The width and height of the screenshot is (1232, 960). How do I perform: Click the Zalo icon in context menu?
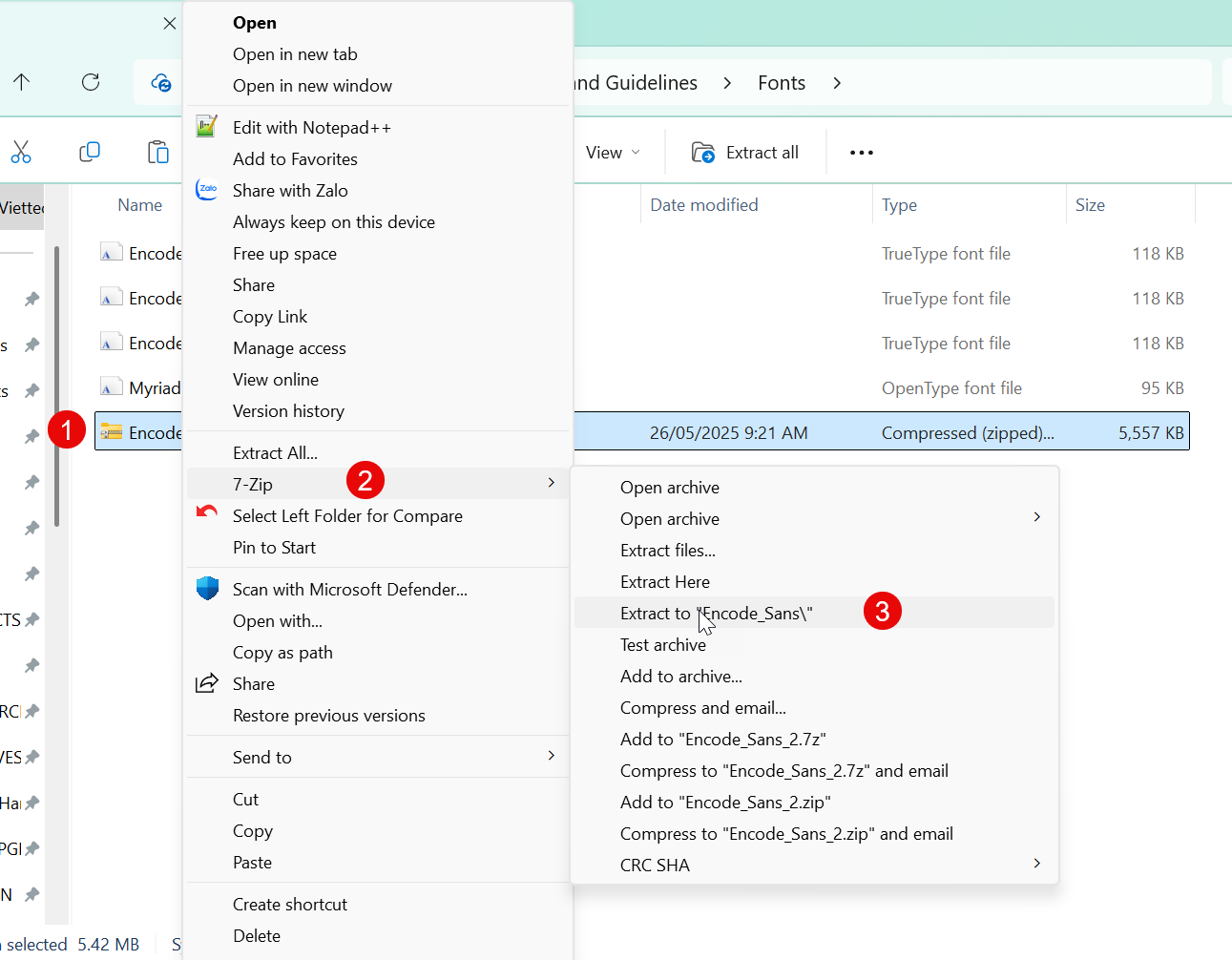click(x=207, y=189)
